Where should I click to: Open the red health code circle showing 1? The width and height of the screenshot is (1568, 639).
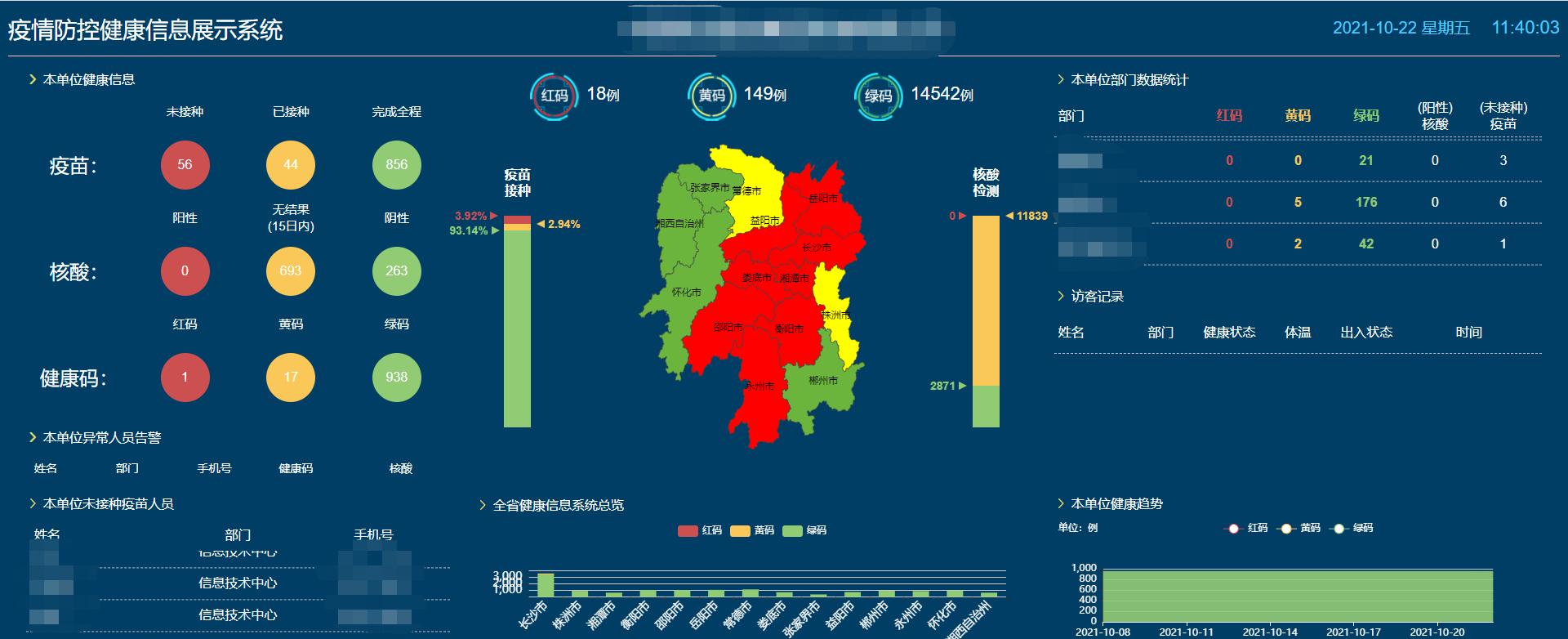(x=185, y=377)
